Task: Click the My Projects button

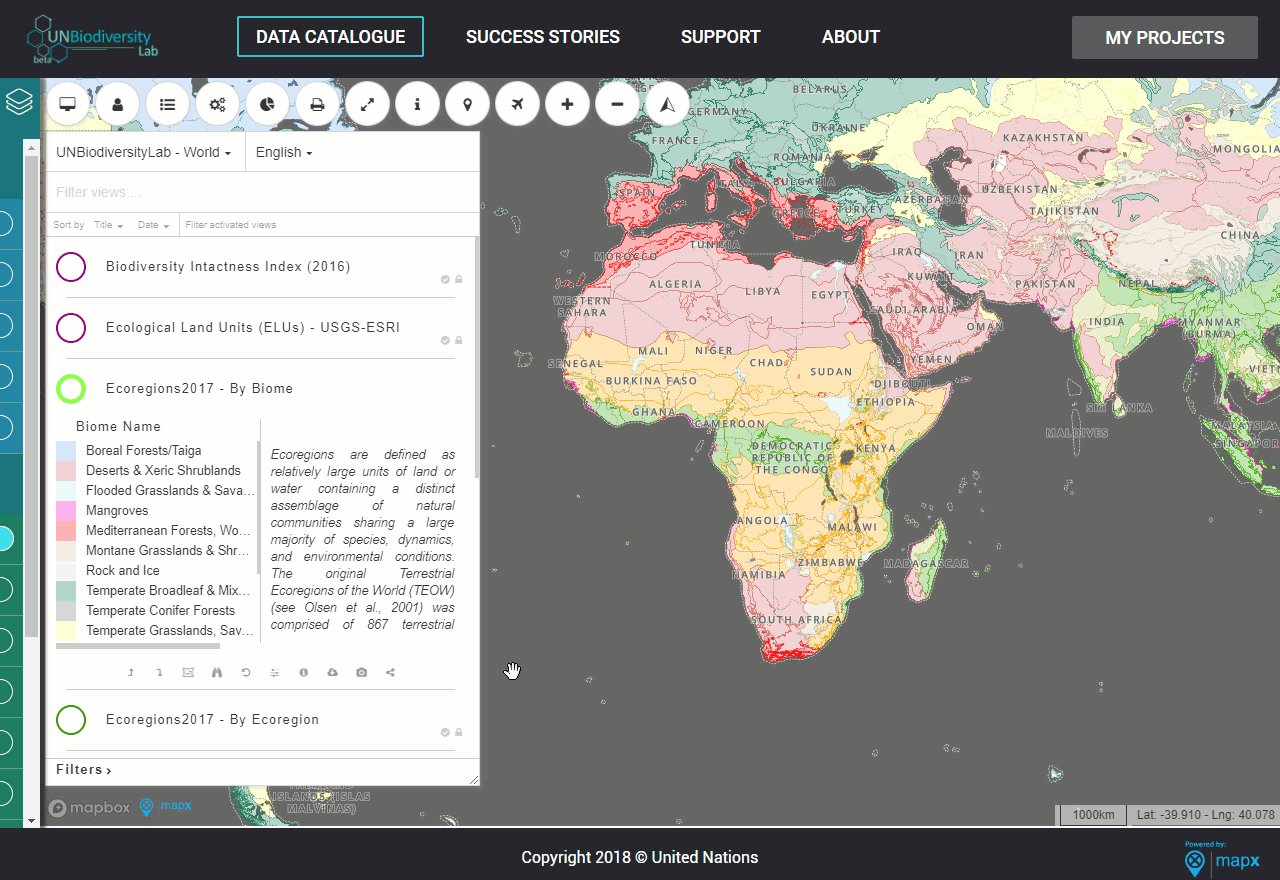Action: point(1165,38)
